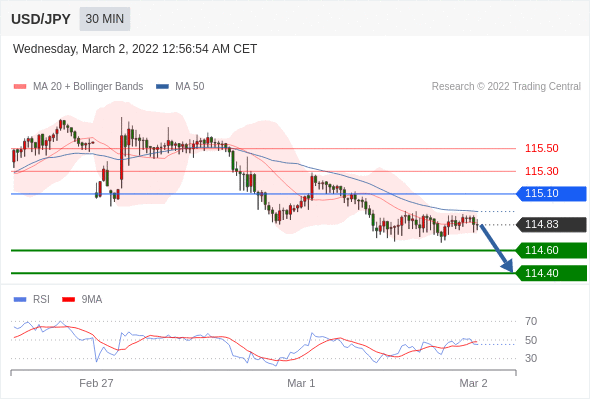This screenshot has height=400, width=590.
Task: Click the Mar 1 date axis label
Action: coord(301,383)
